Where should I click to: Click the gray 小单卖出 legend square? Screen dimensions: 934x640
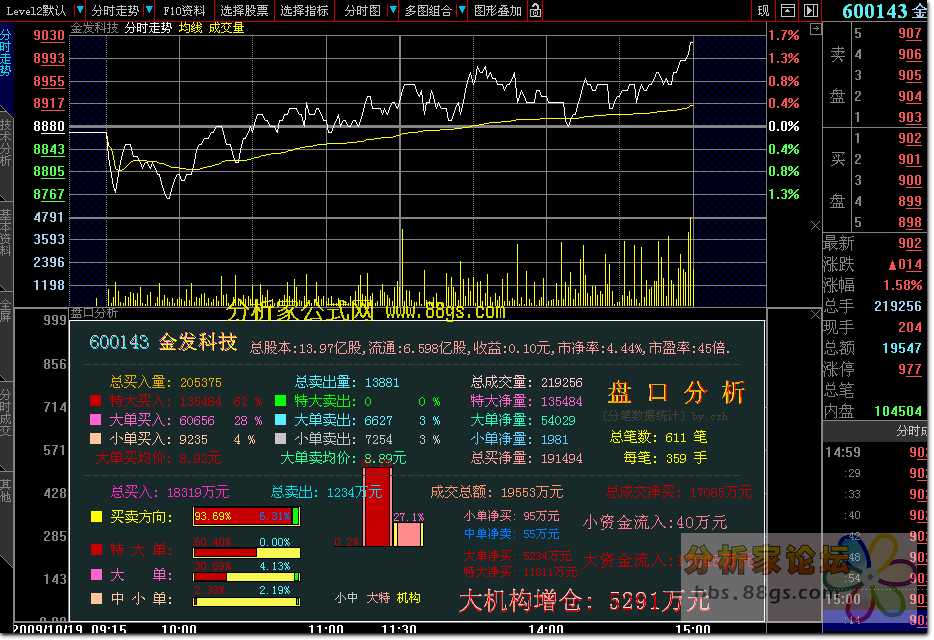point(280,439)
